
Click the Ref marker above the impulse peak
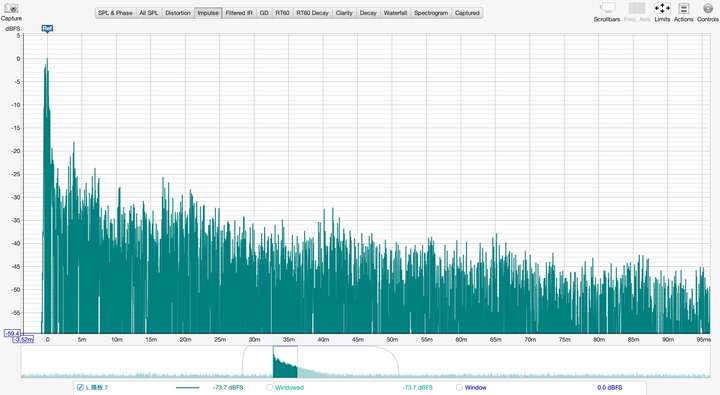47,28
